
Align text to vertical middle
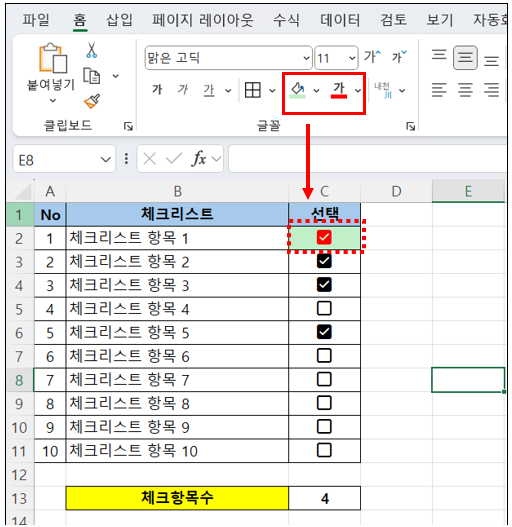click(x=465, y=58)
